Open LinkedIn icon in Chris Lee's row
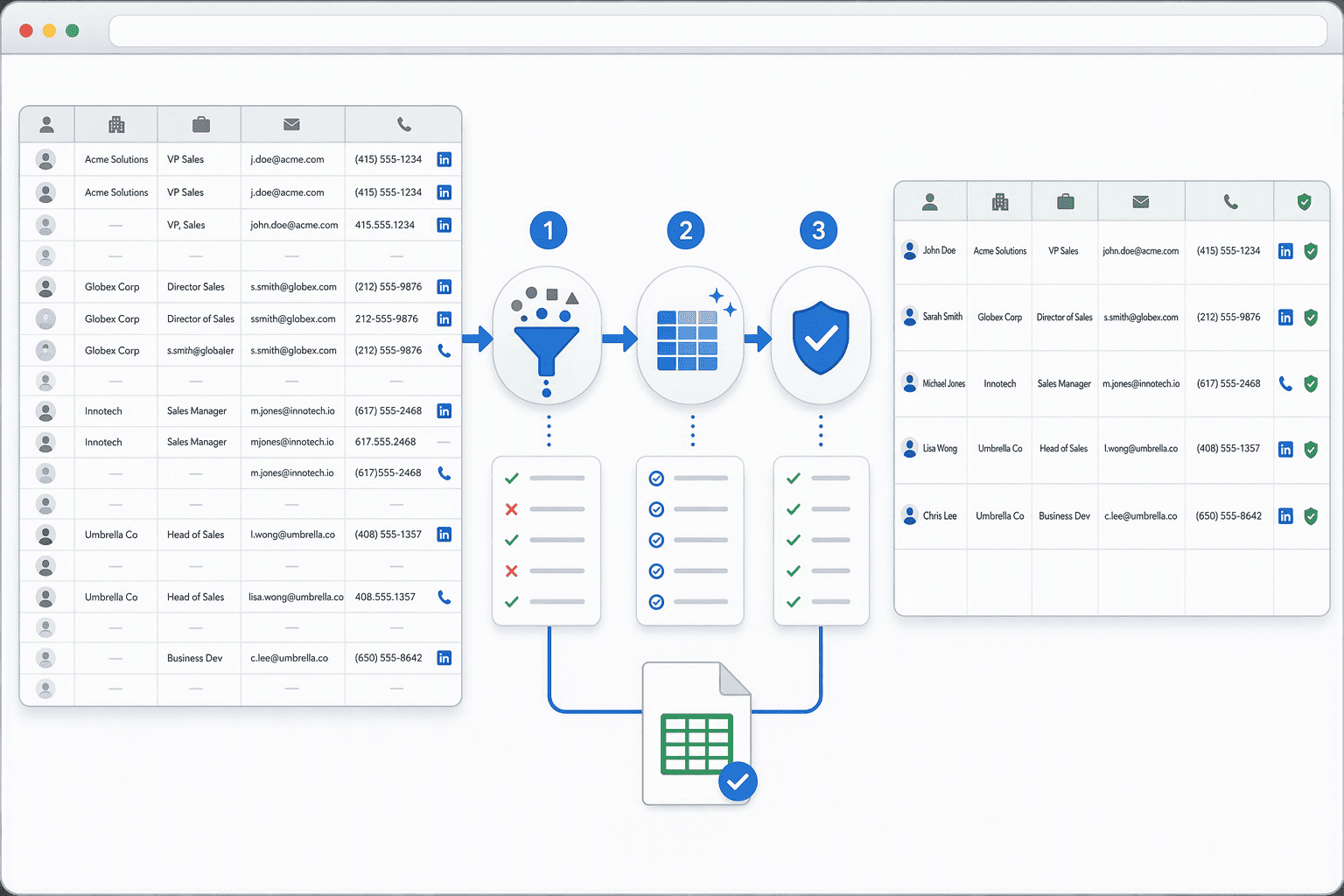Screen dimensions: 1344x896 (x=1285, y=516)
